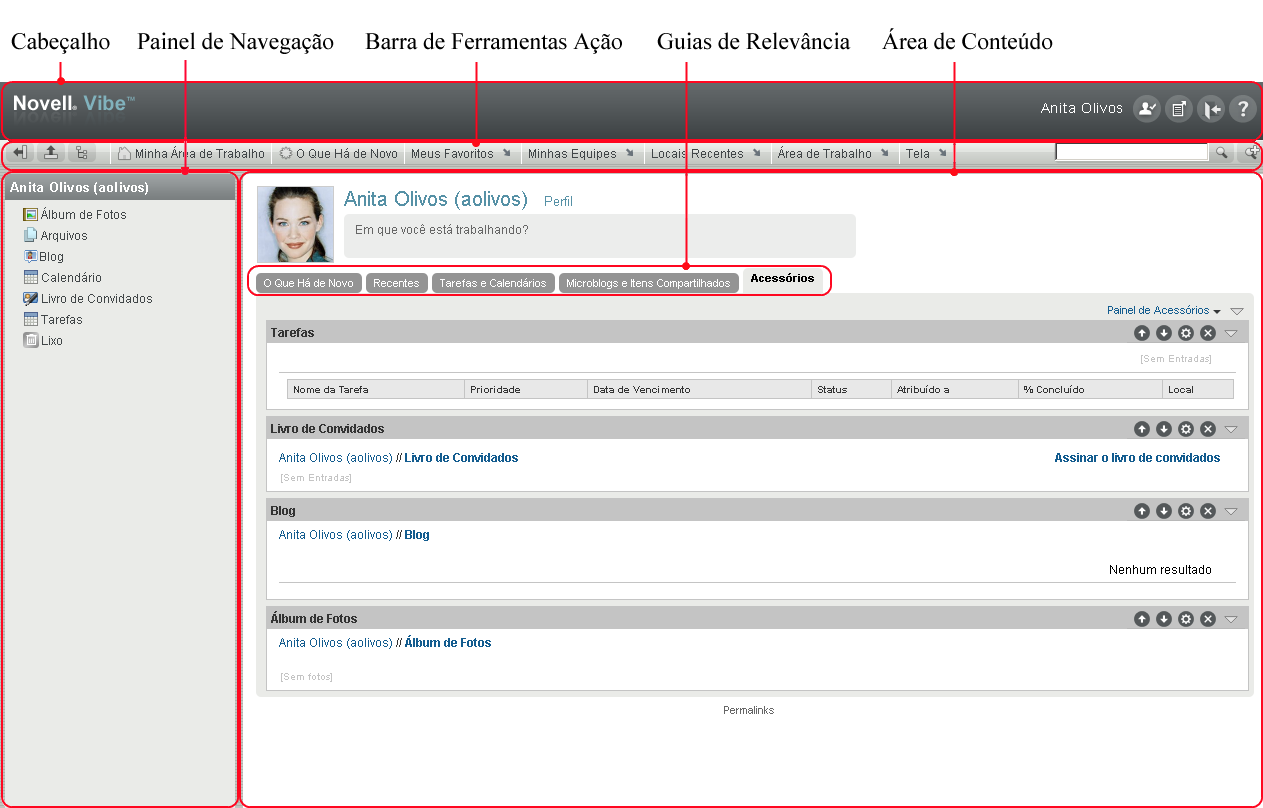This screenshot has height=808, width=1263.
Task: Open the Tela dropdown menu
Action: coord(926,154)
